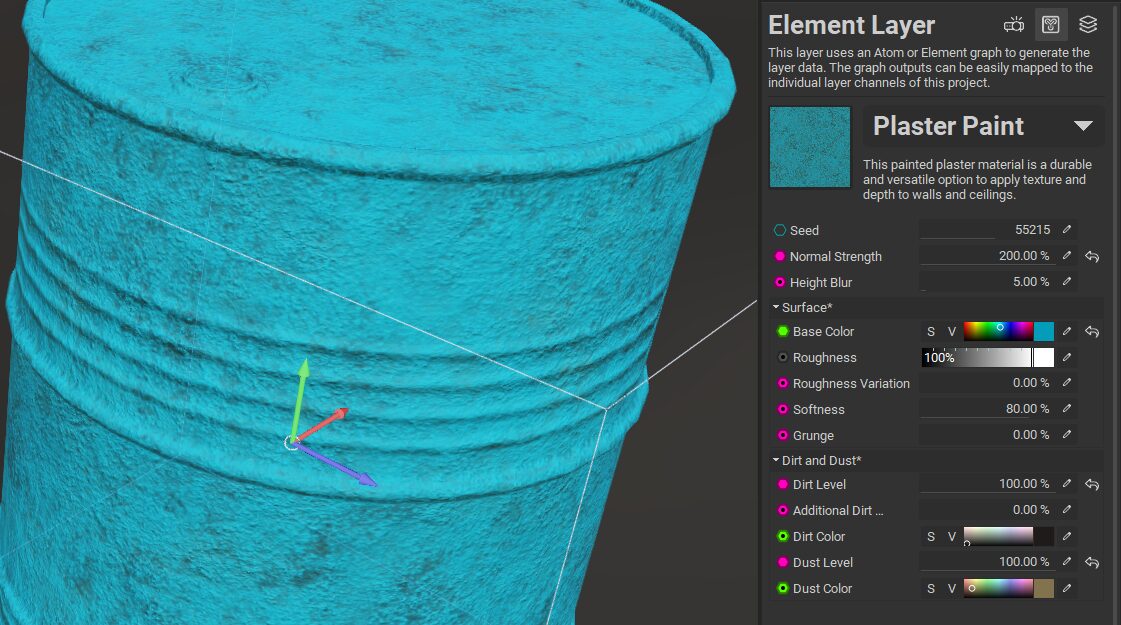Click the Plaster Paint material thumbnail preview
Image resolution: width=1121 pixels, height=625 pixels.
point(810,147)
